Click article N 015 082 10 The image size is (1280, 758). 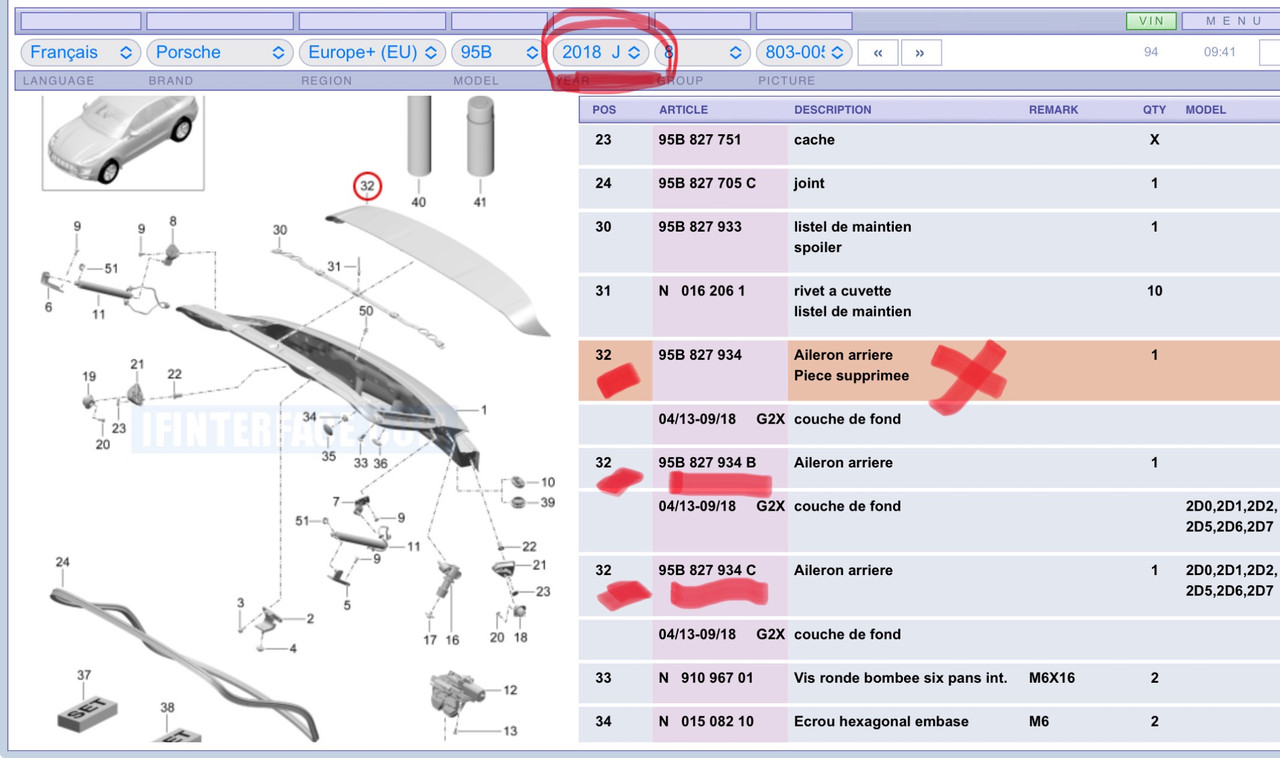coord(706,721)
